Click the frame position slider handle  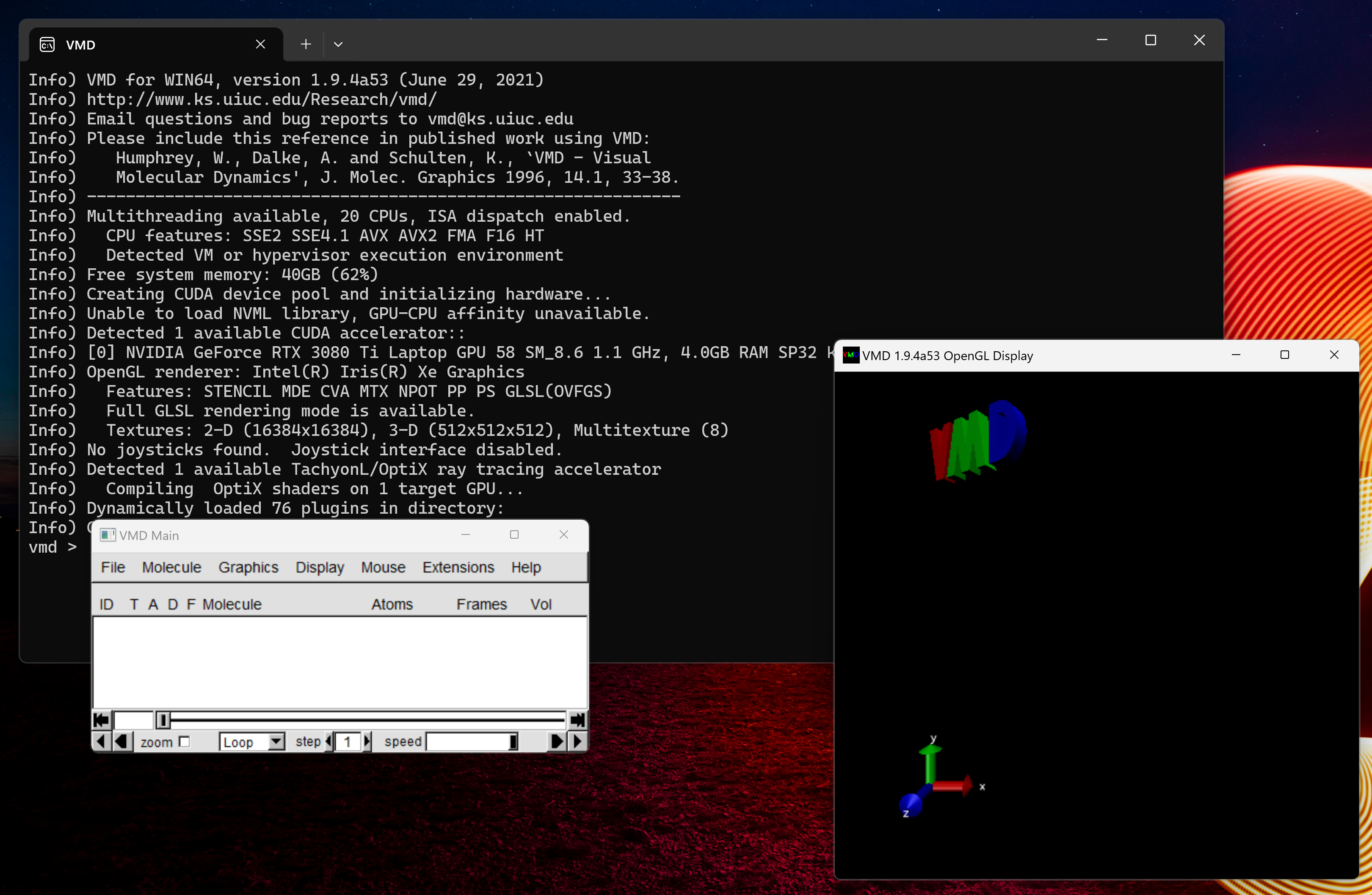pyautogui.click(x=163, y=720)
